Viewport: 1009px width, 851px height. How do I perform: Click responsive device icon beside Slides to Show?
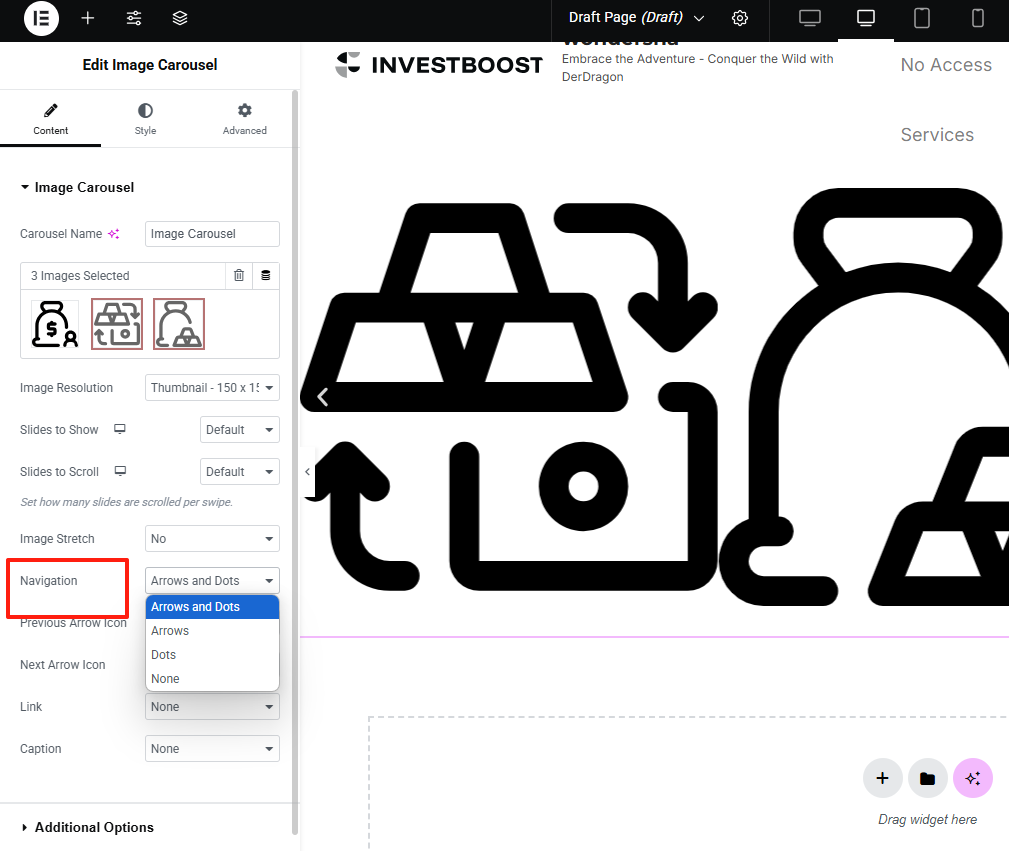119,428
